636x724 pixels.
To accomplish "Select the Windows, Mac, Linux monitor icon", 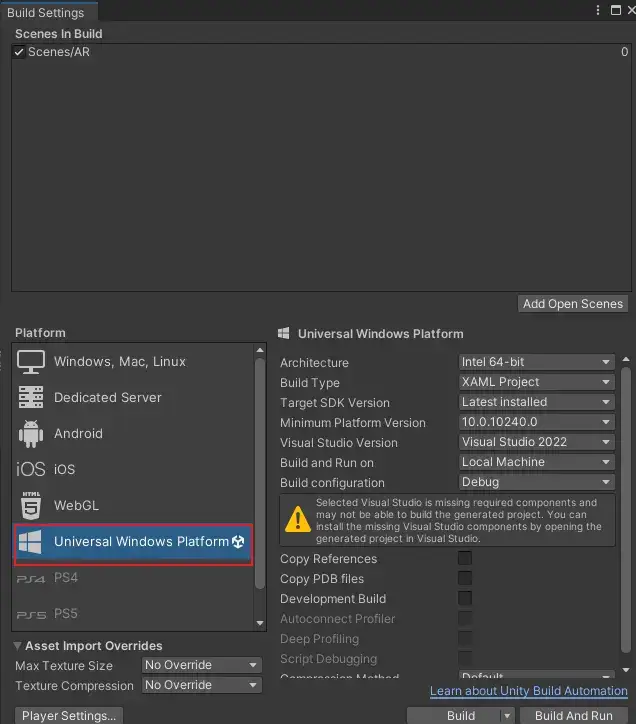I will [31, 361].
